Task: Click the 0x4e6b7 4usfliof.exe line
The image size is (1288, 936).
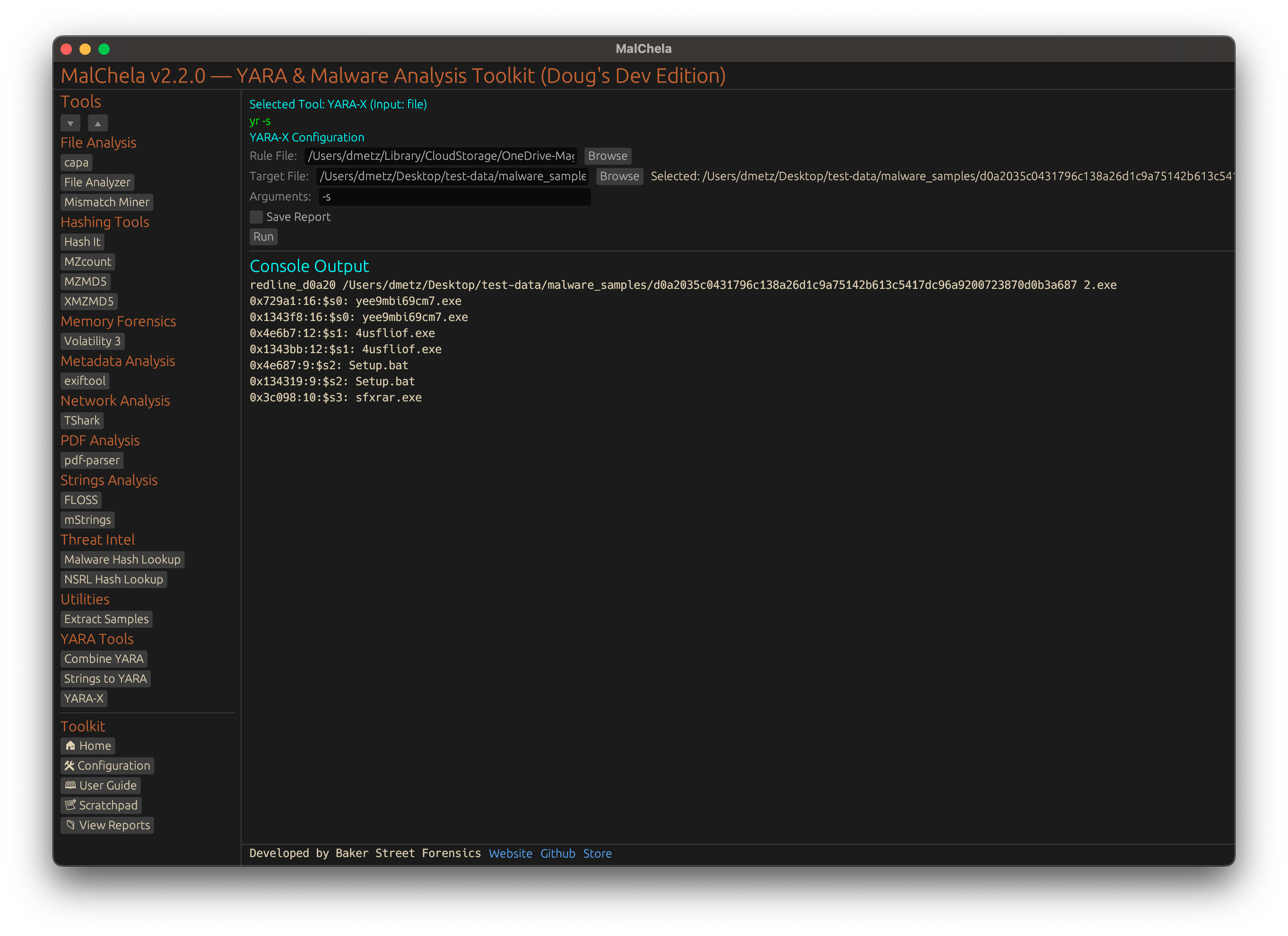Action: pyautogui.click(x=342, y=334)
